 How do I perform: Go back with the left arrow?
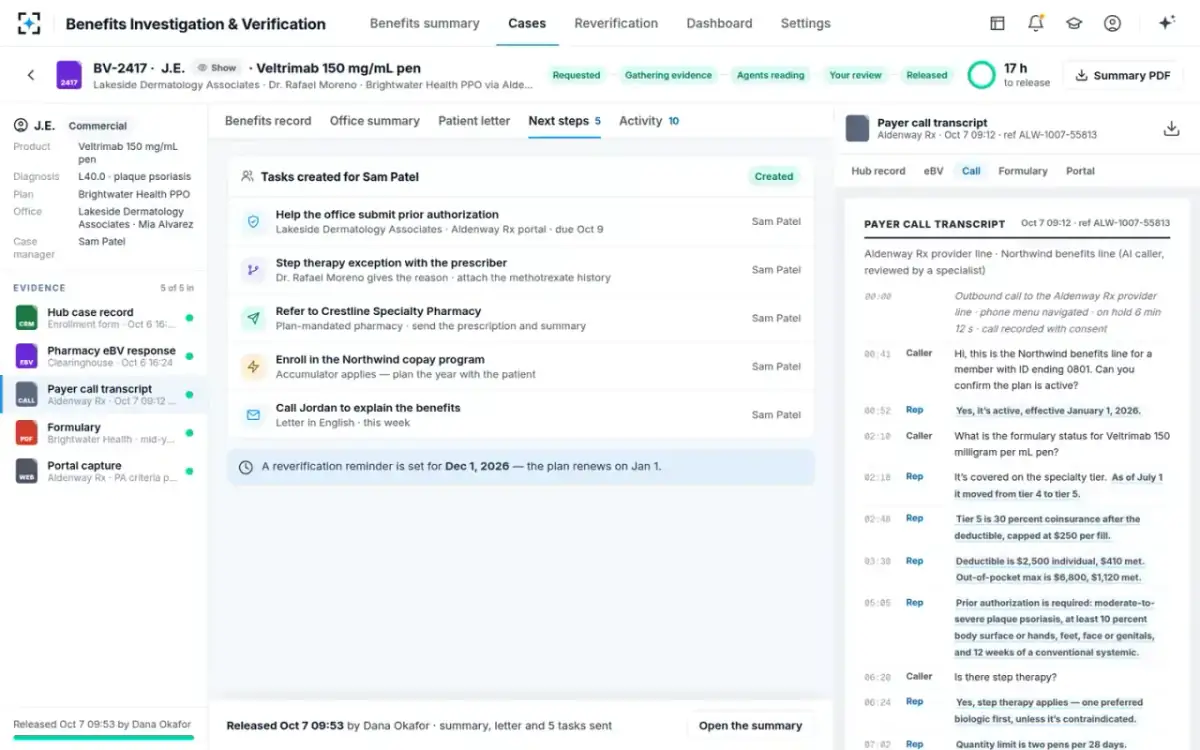coord(31,75)
